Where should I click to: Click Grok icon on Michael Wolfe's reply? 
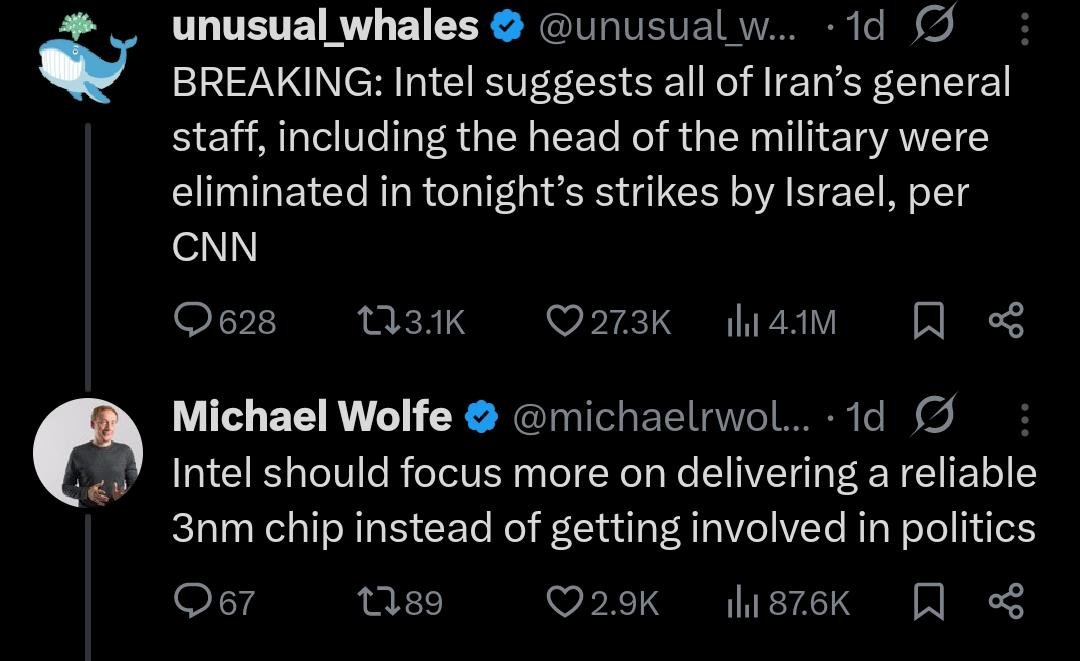pyautogui.click(x=933, y=417)
